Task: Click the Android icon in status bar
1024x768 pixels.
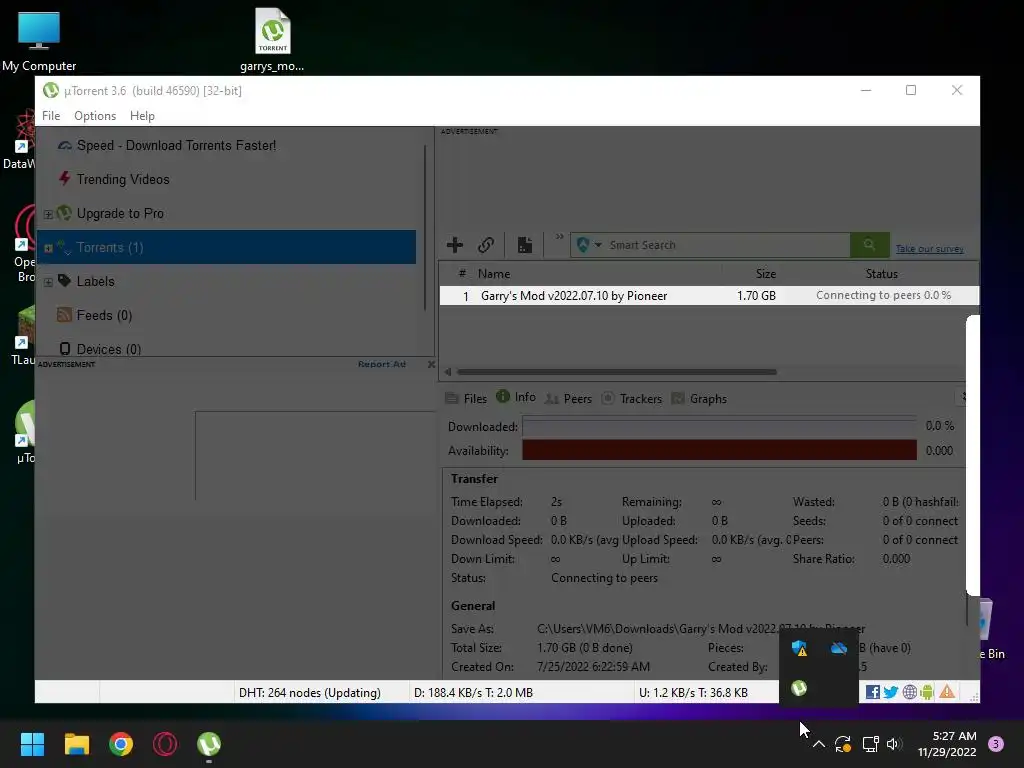Action: [x=927, y=692]
